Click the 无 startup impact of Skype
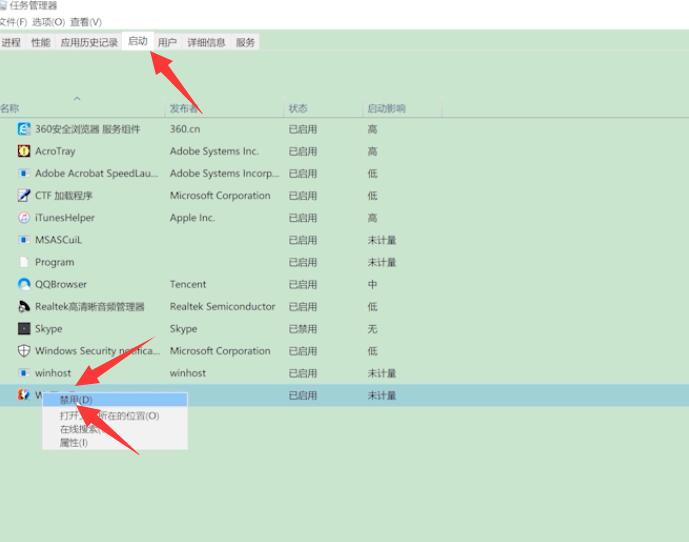This screenshot has width=689, height=542. tap(372, 329)
